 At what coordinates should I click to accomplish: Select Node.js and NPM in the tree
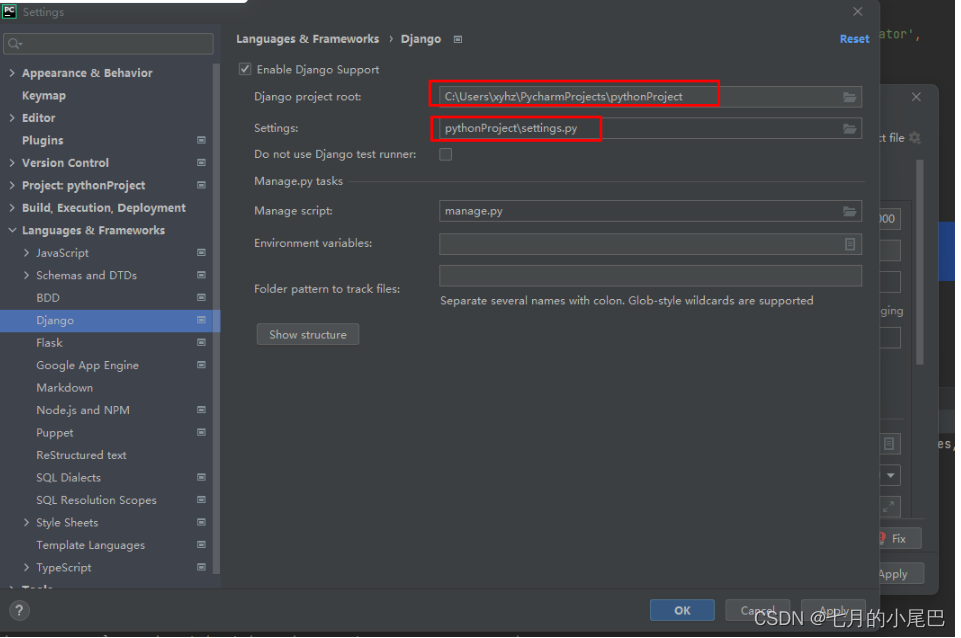click(x=83, y=410)
